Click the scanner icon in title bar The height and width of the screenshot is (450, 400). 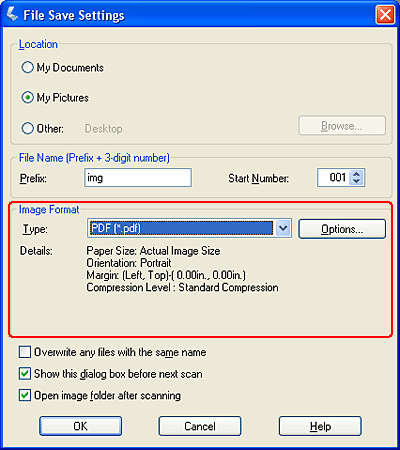coord(11,14)
